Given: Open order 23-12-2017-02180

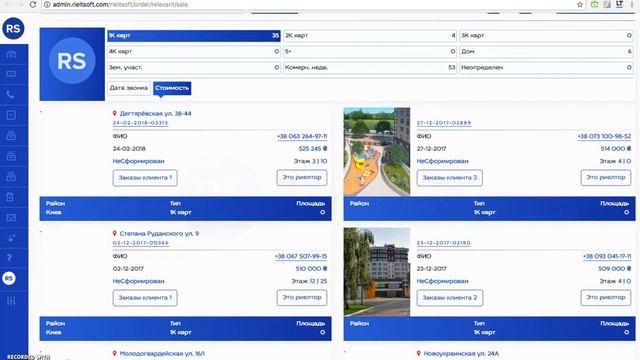Looking at the screenshot, I should [444, 243].
